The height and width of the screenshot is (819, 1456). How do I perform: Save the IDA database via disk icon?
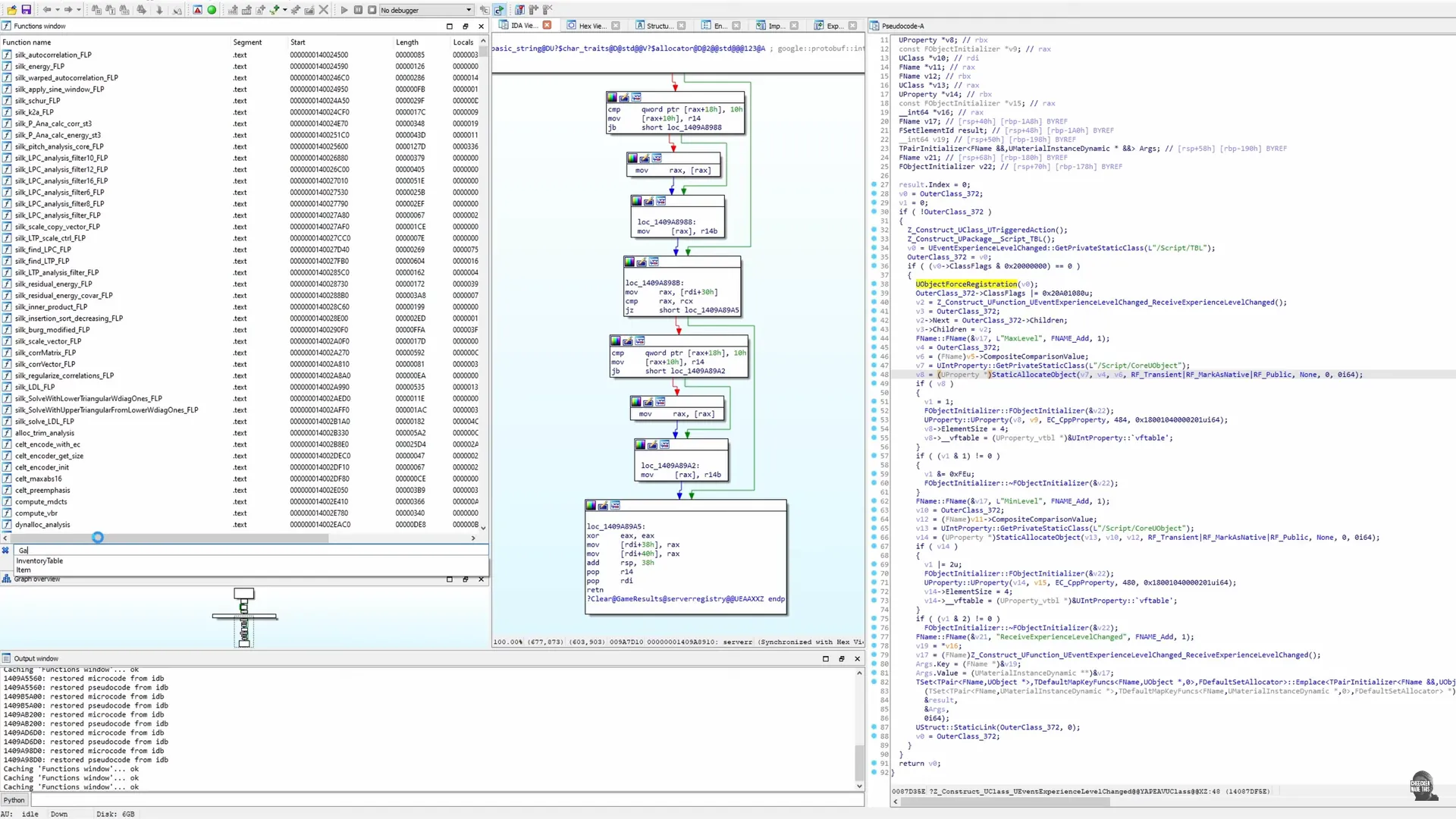click(x=26, y=10)
